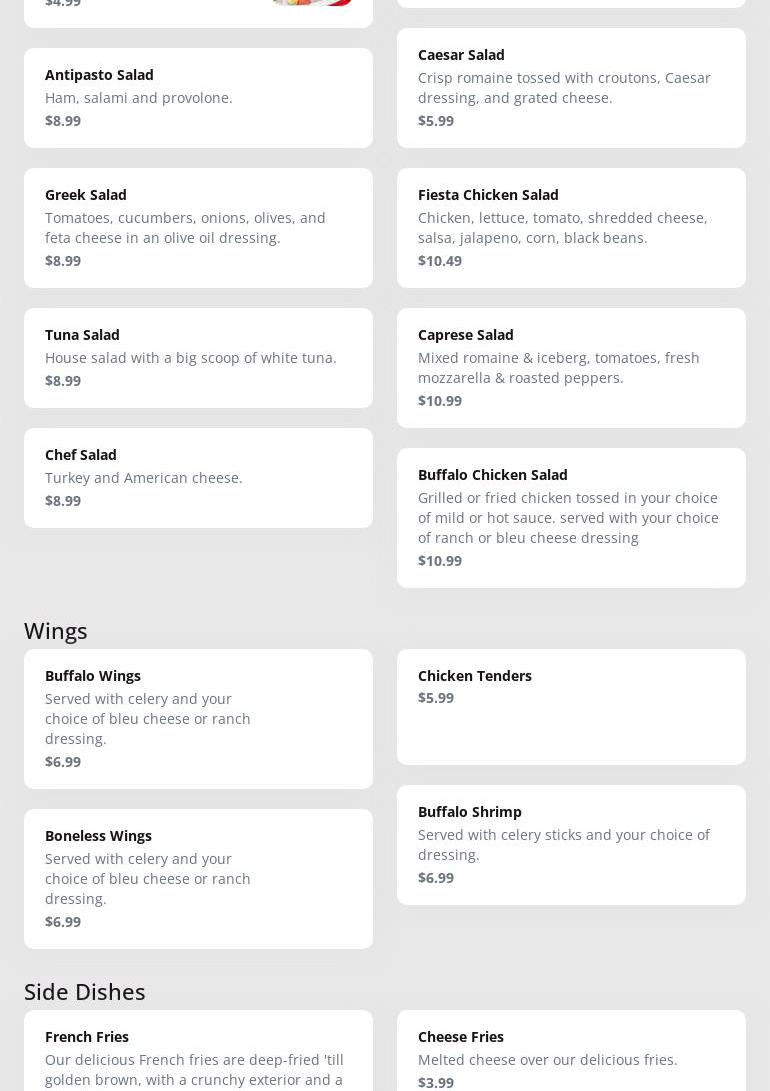Click the Side Dishes section heading
Screen dimensions: 770x1091
pos(85,992)
